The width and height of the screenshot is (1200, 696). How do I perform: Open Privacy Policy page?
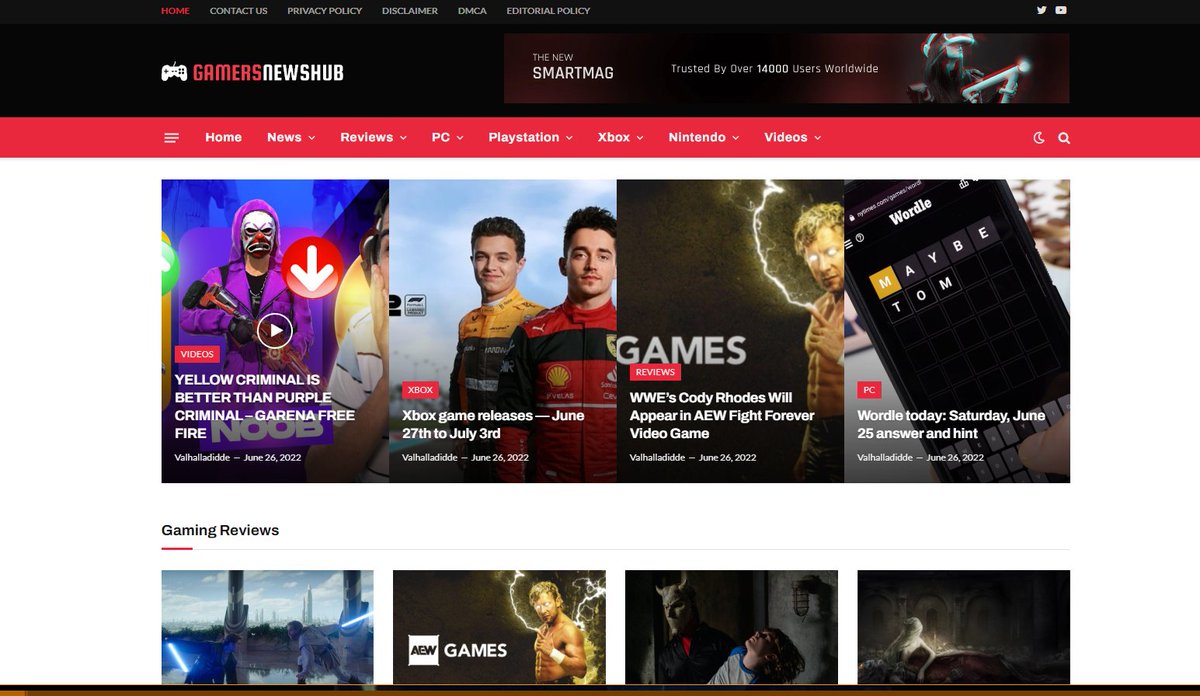pos(325,11)
